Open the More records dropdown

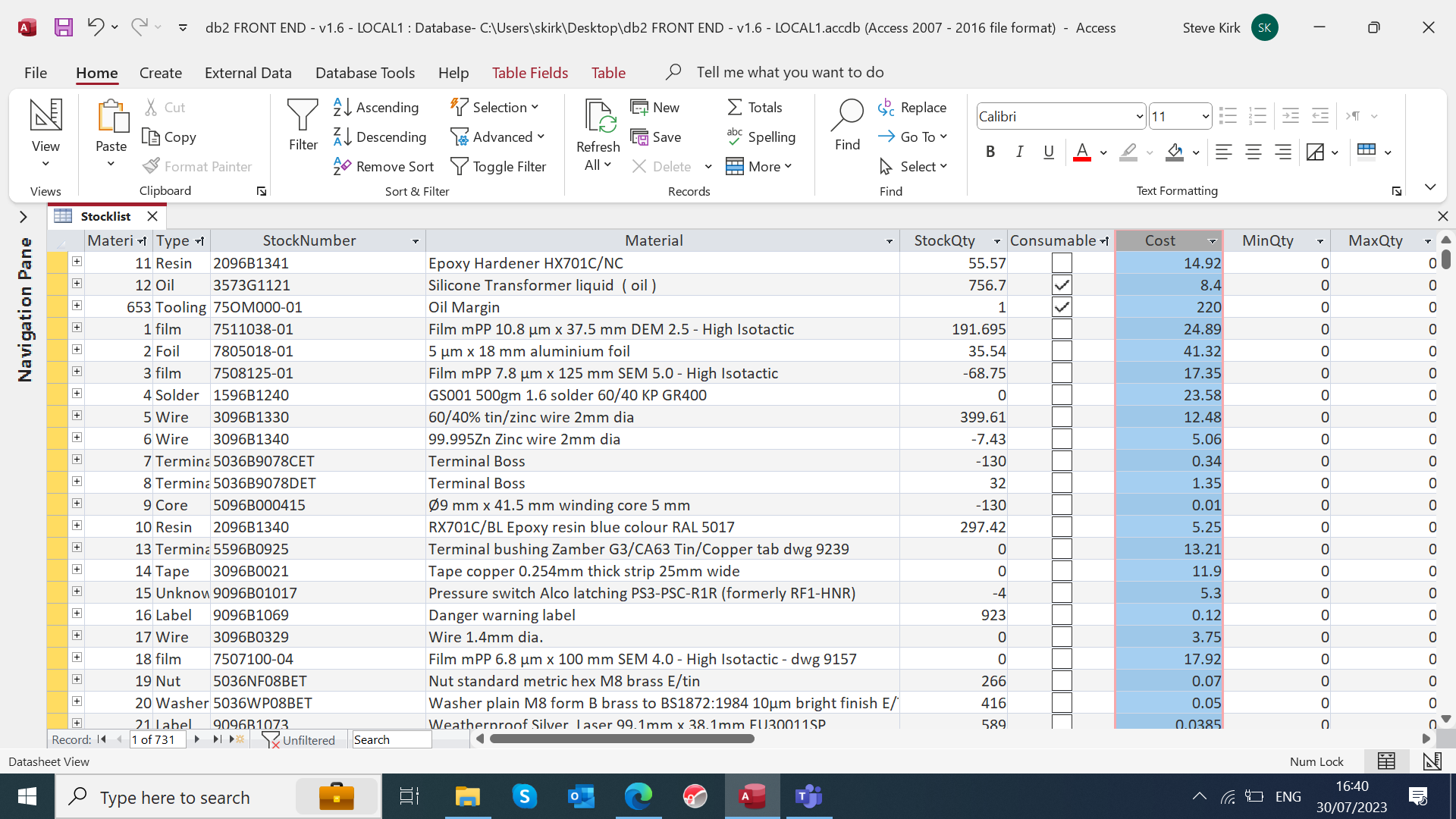759,166
